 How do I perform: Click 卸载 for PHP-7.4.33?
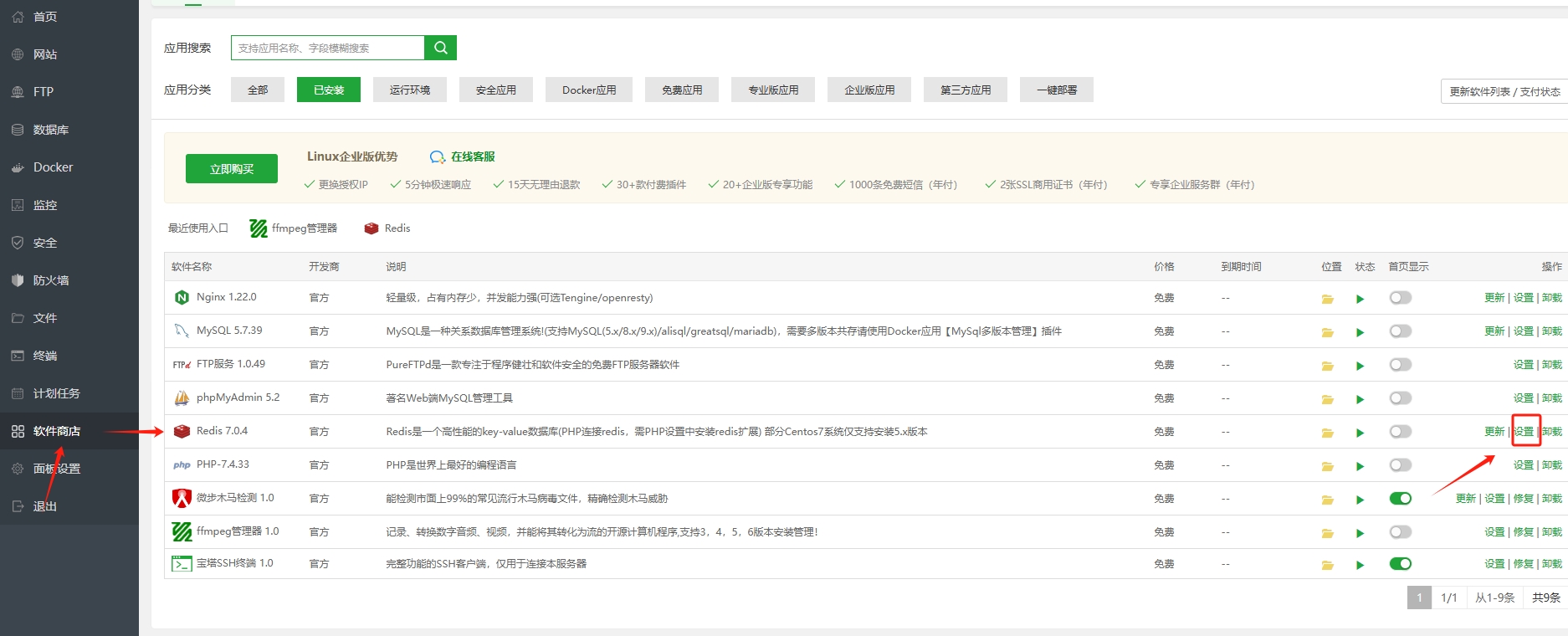[1552, 465]
